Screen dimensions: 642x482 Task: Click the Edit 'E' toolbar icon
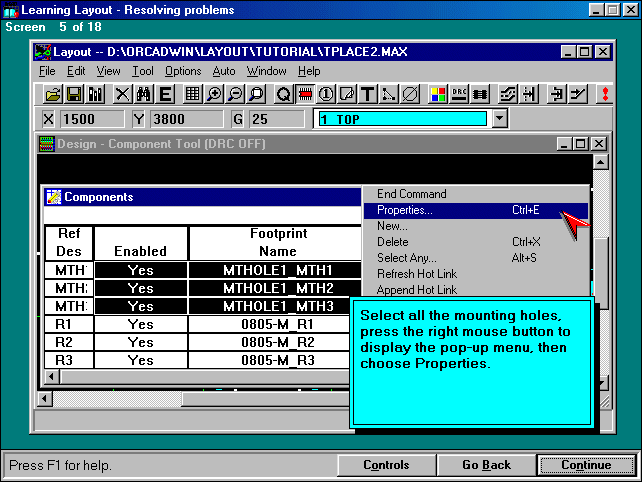pos(165,94)
